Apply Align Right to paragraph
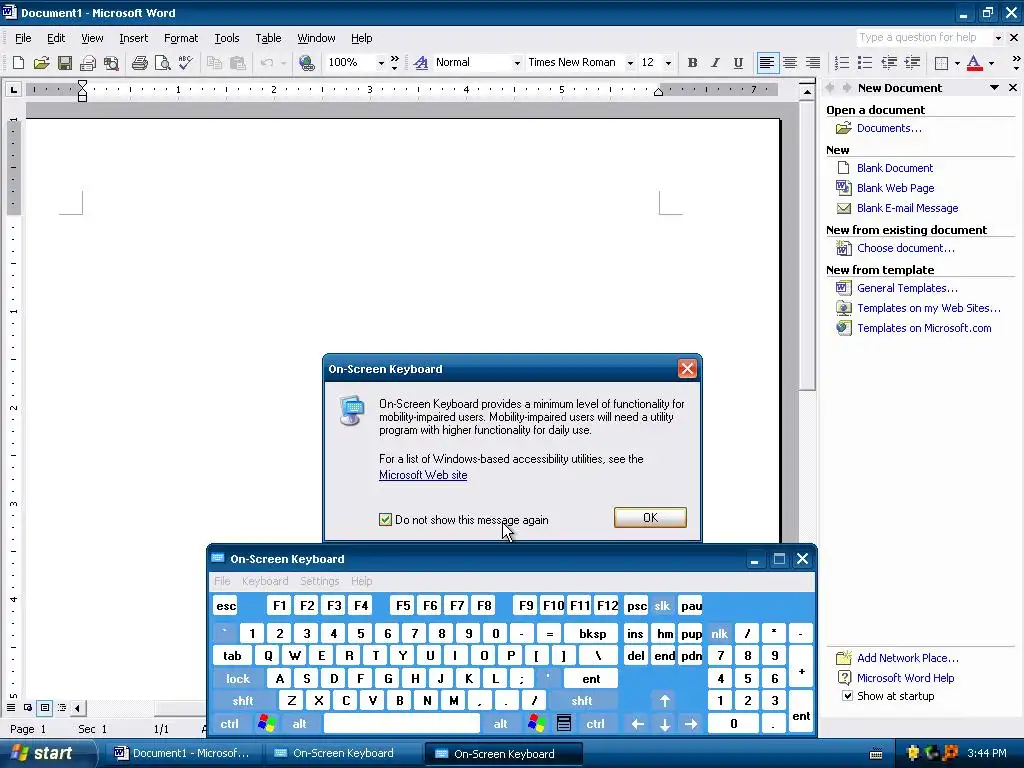This screenshot has width=1024, height=768. (812, 63)
